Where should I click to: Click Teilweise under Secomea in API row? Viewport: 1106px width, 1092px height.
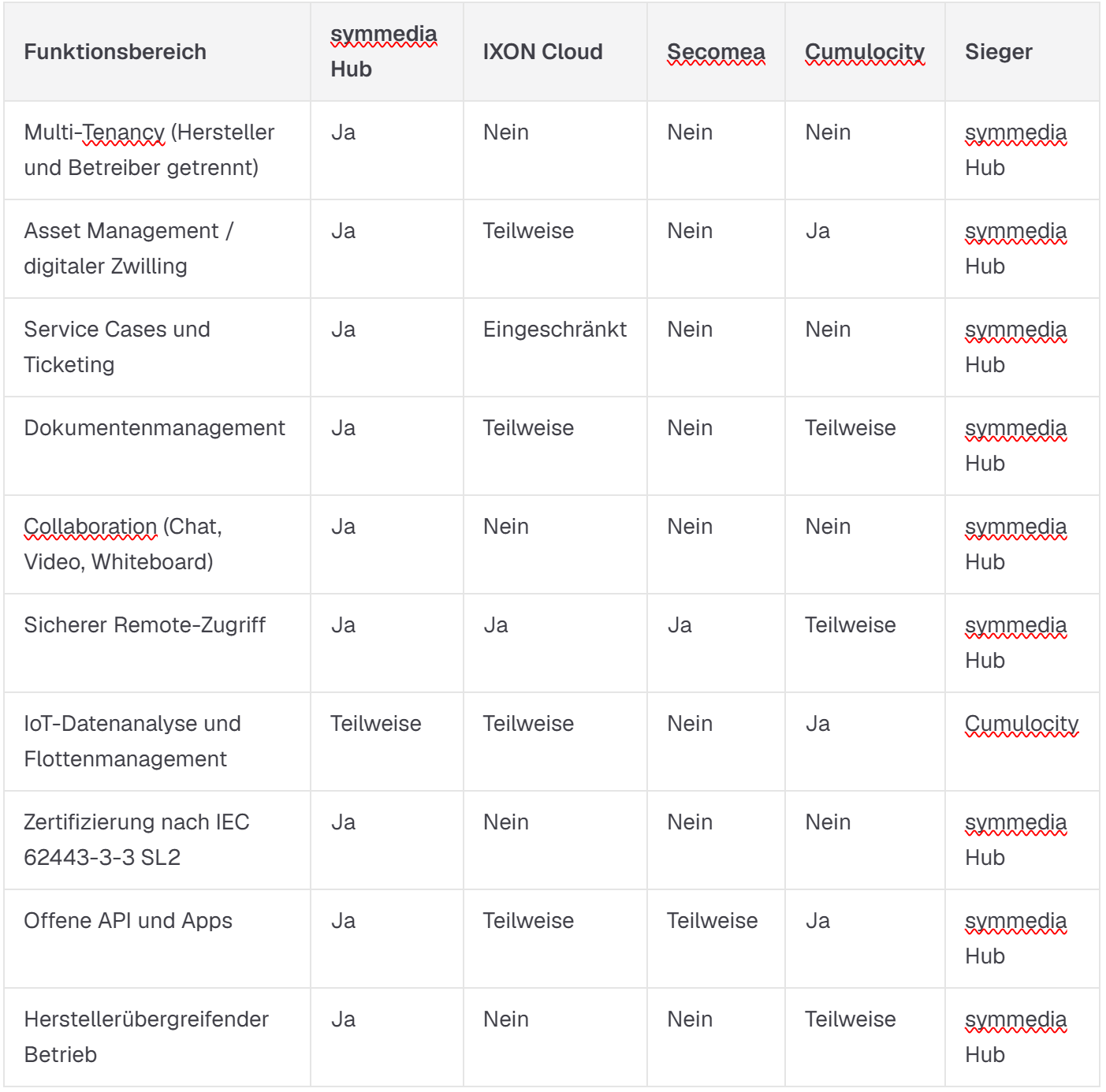click(x=713, y=921)
